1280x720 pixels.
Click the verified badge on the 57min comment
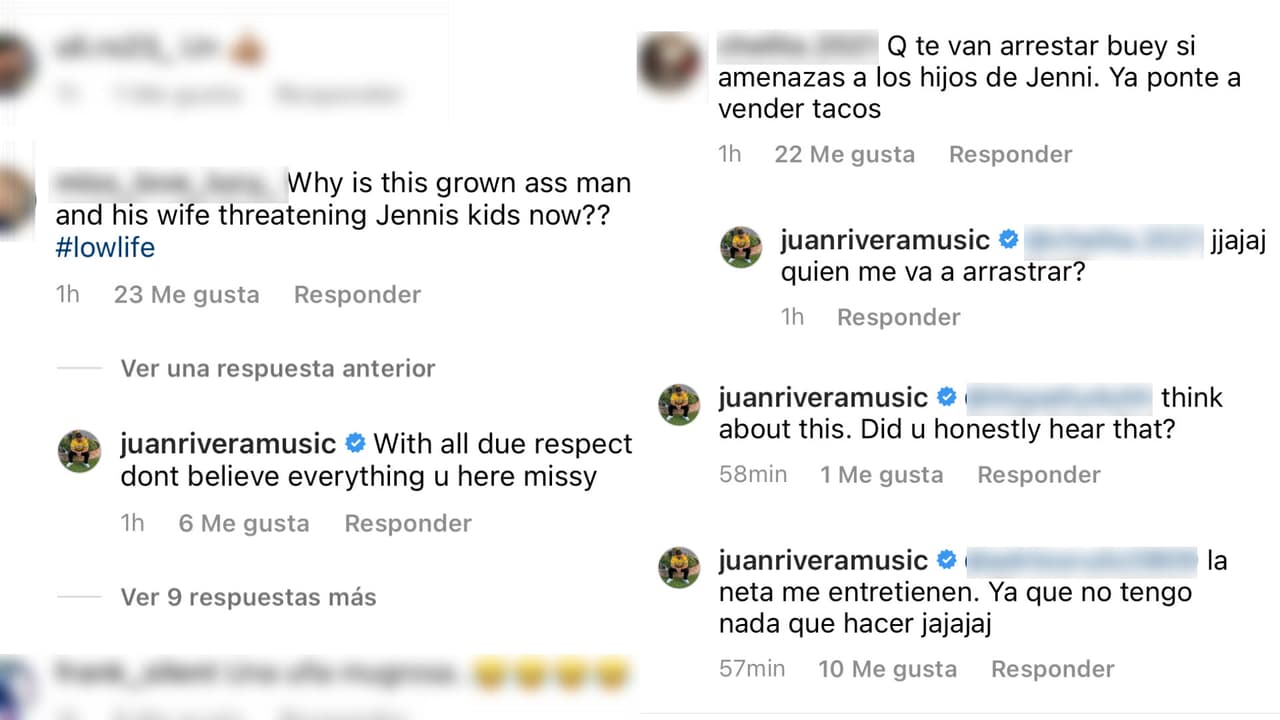click(x=946, y=560)
